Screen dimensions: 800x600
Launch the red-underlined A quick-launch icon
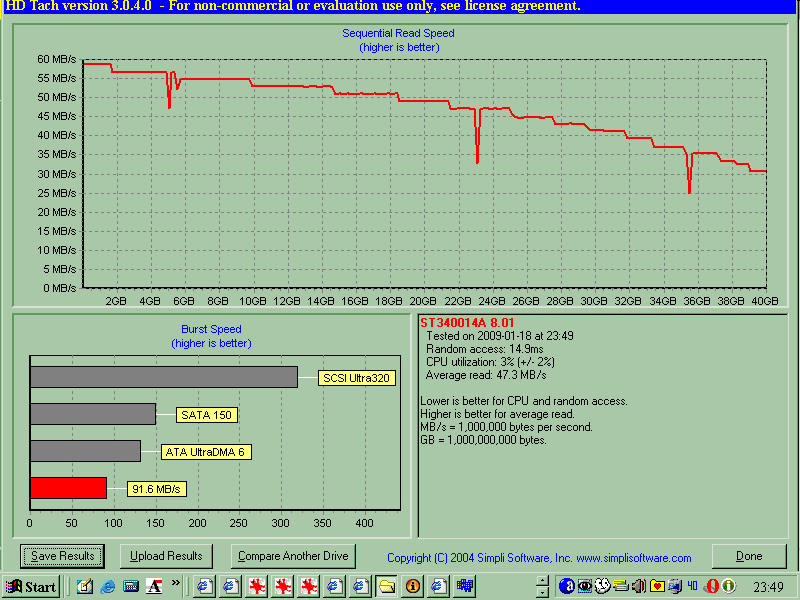154,586
